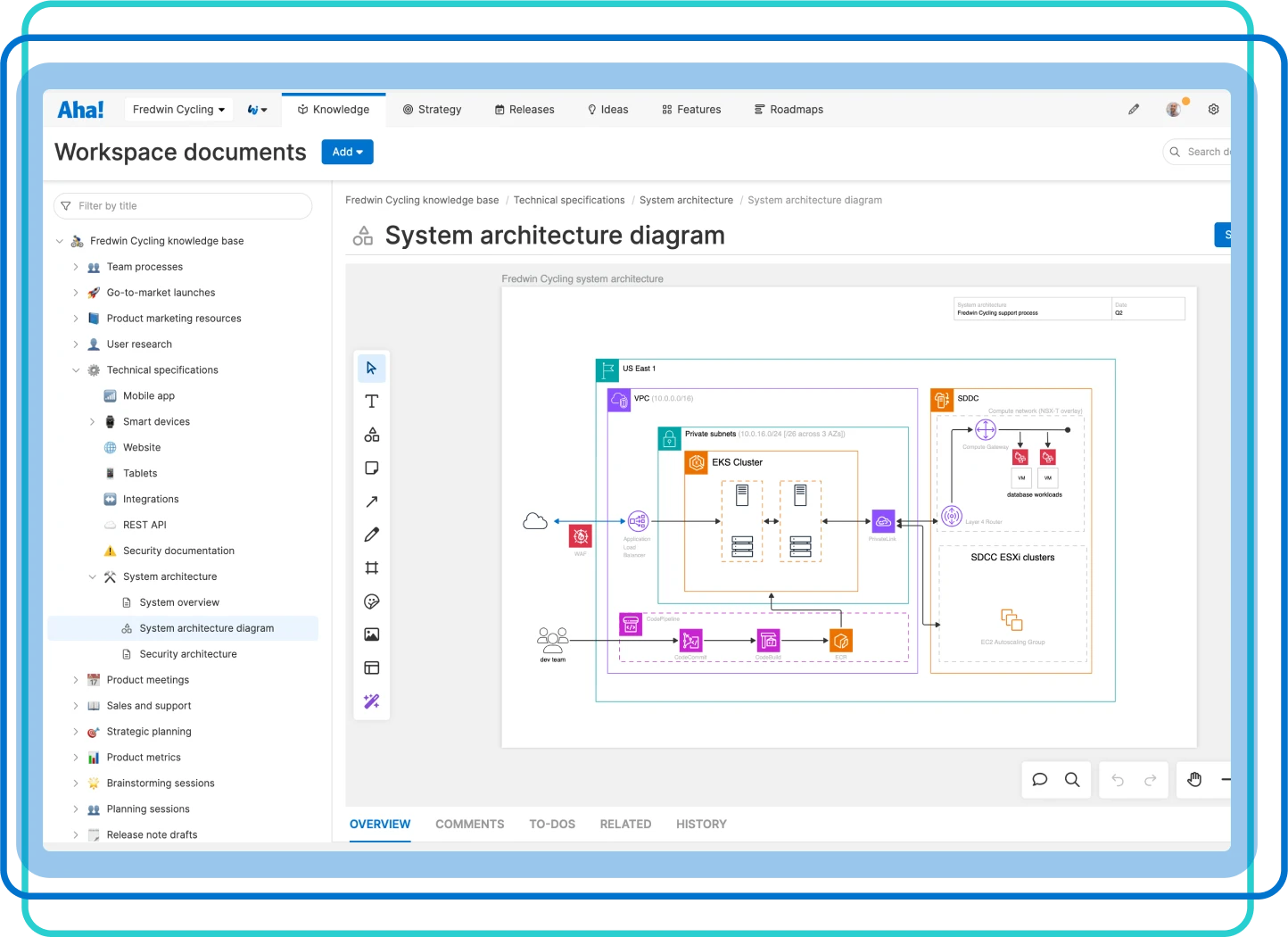Open the Releases menu
This screenshot has height=937, width=1288.
(524, 110)
